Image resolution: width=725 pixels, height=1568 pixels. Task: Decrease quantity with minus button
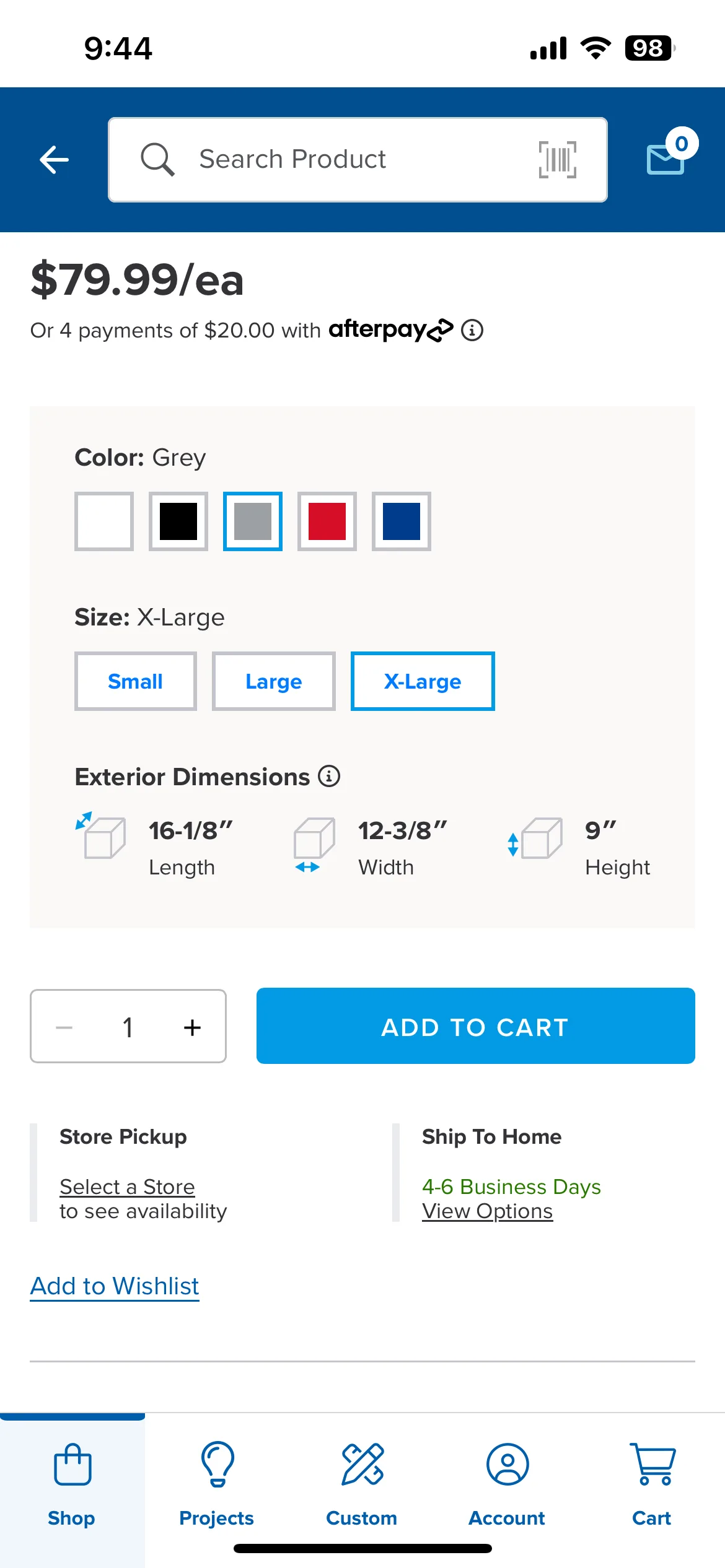(64, 1027)
